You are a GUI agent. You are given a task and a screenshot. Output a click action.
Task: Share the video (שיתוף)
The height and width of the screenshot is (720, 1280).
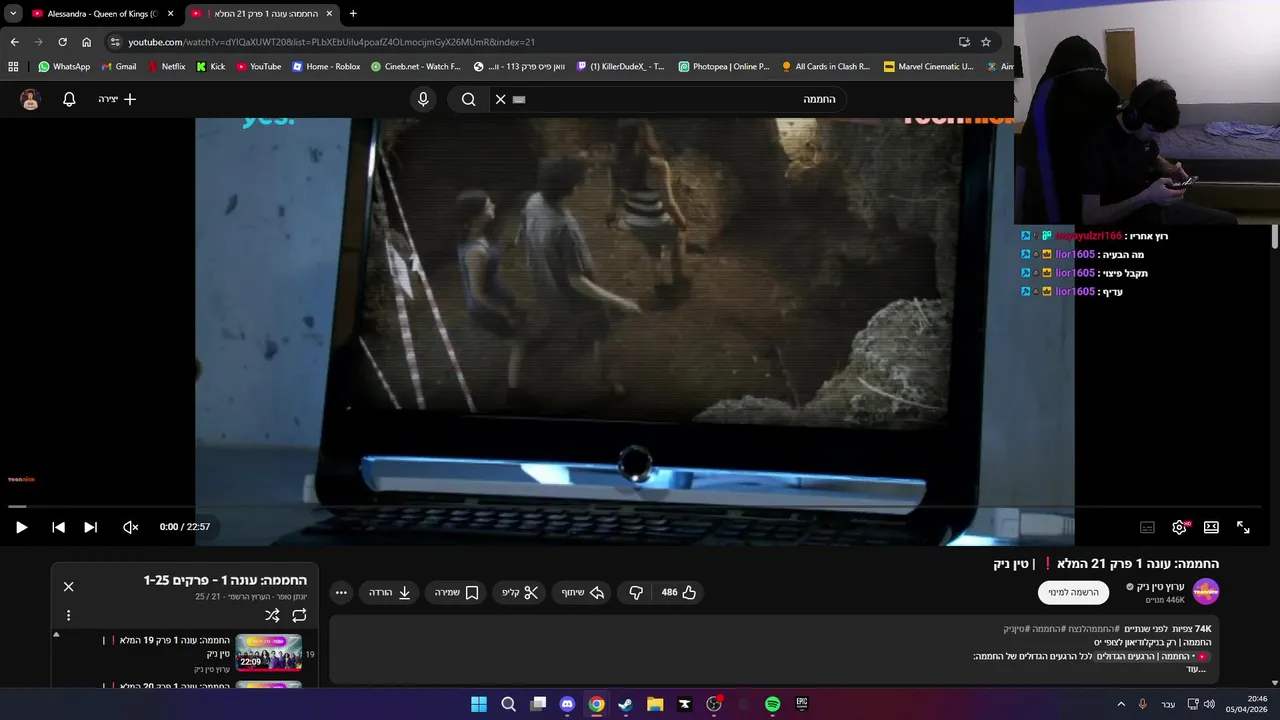click(583, 592)
